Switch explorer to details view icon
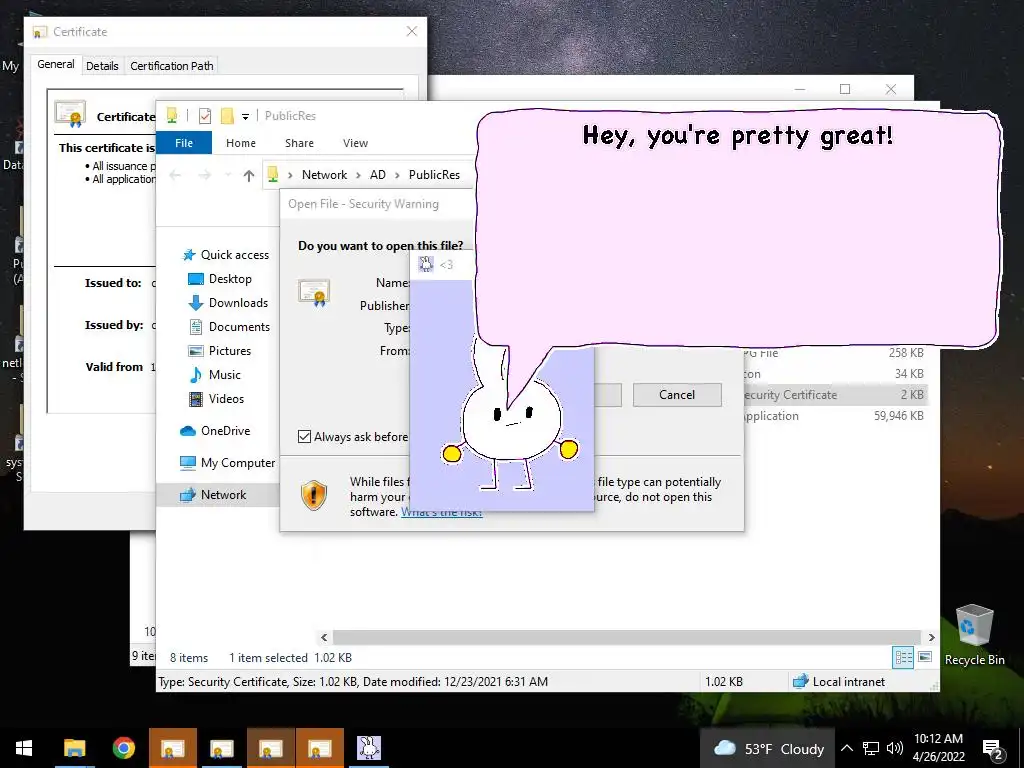 pyautogui.click(x=903, y=657)
